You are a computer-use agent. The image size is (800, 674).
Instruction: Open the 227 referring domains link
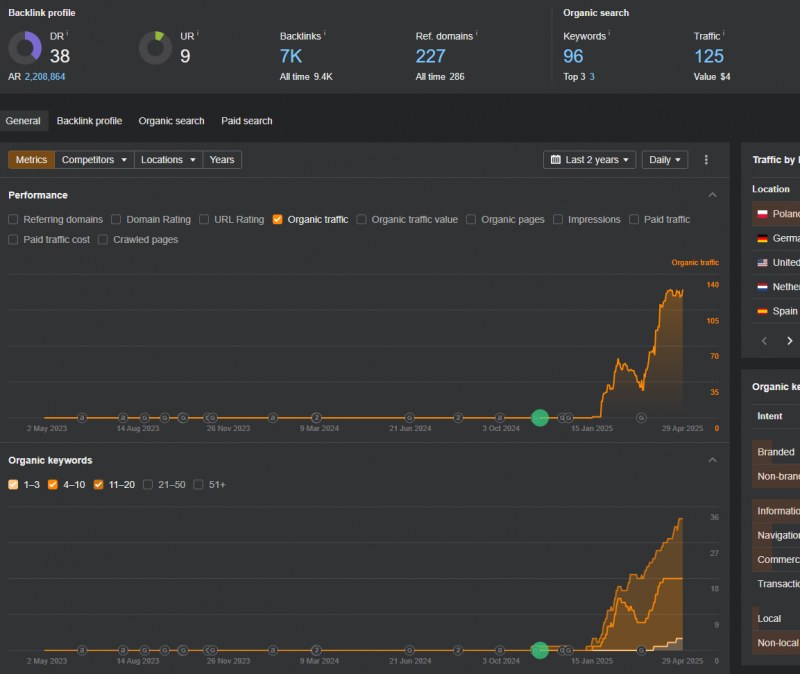[430, 56]
